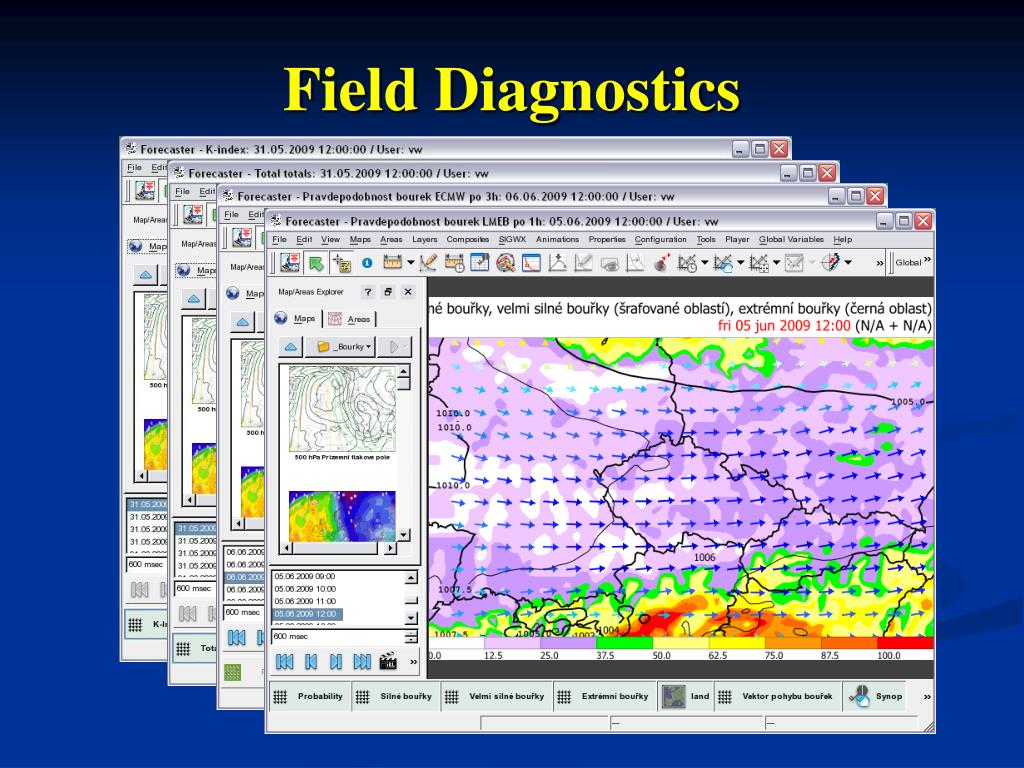Step to next animation frame
1024x768 pixels.
336,662
